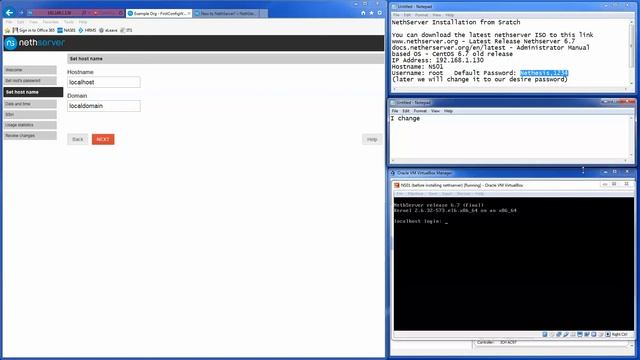The width and height of the screenshot is (640, 360).
Task: Click the VM USB status icon
Action: pos(566,335)
